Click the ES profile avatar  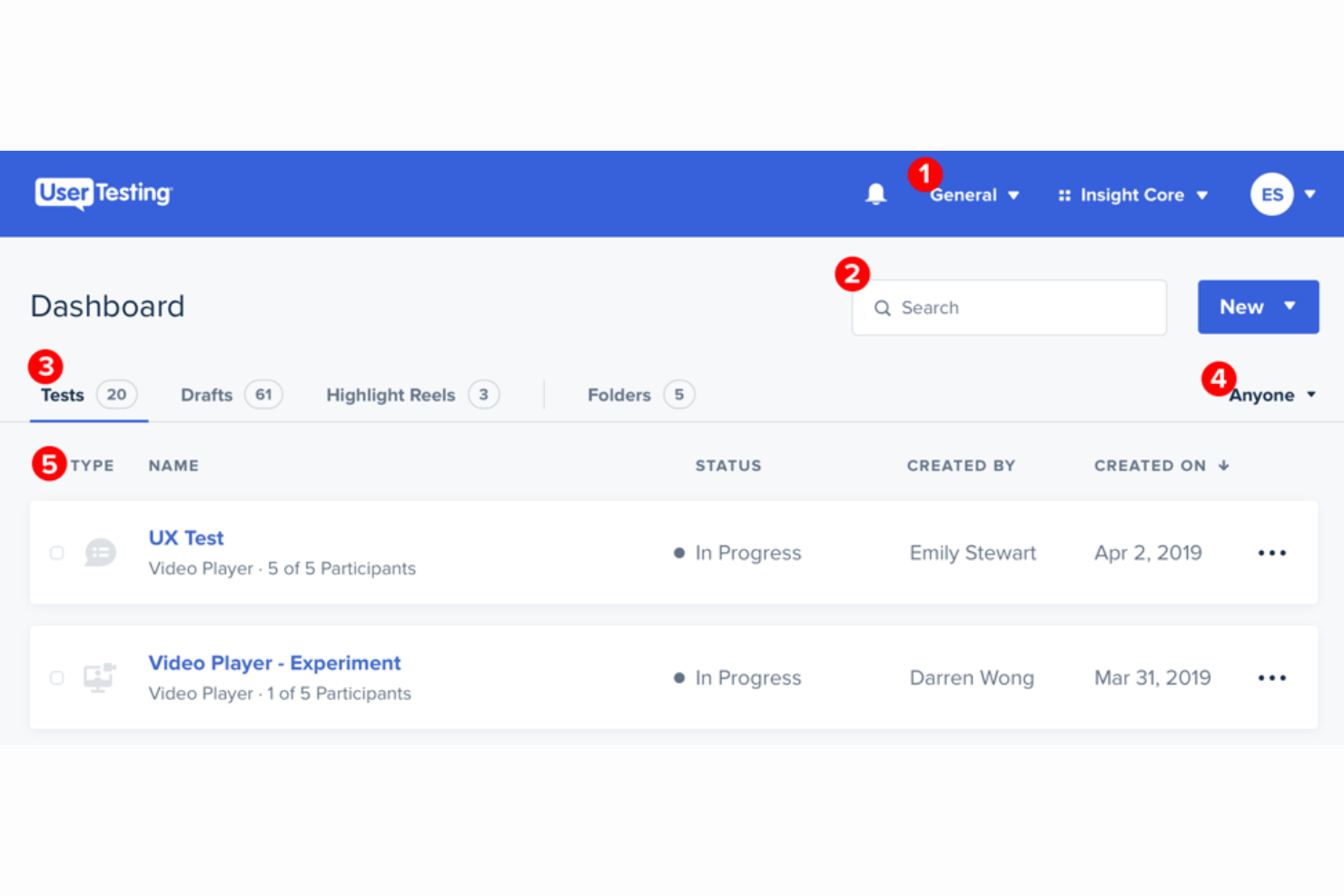point(1271,193)
